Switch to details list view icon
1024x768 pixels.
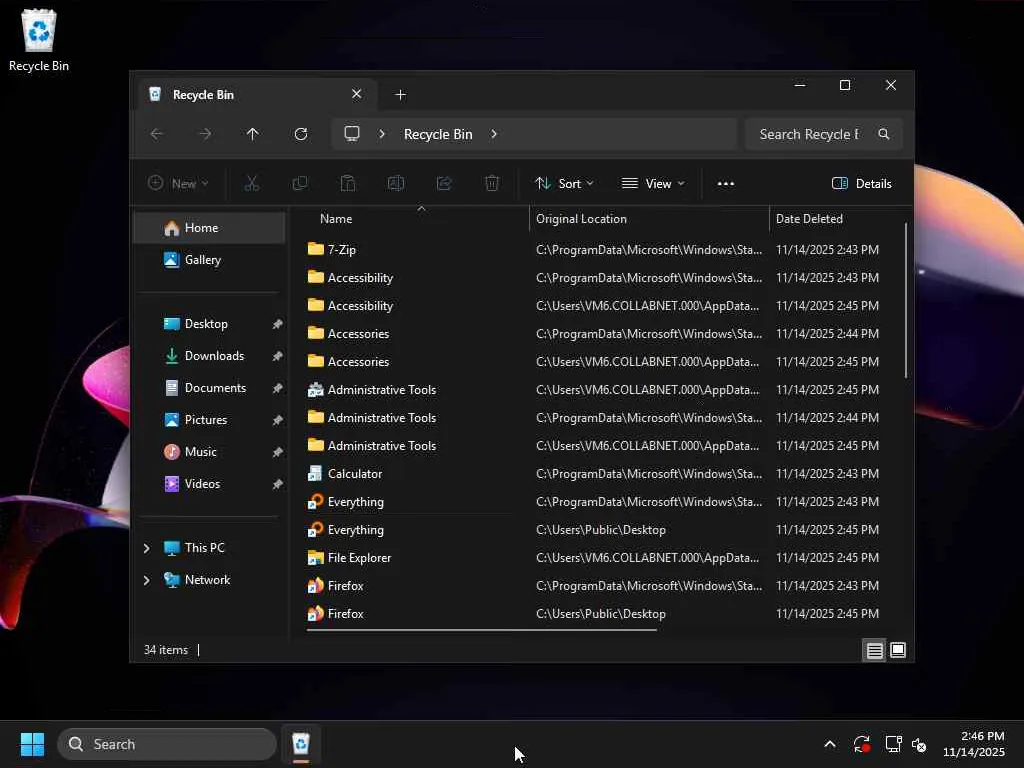tap(874, 650)
